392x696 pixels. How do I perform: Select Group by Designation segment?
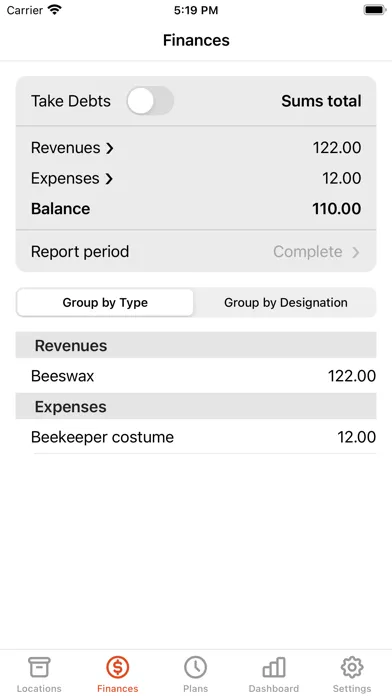point(285,303)
